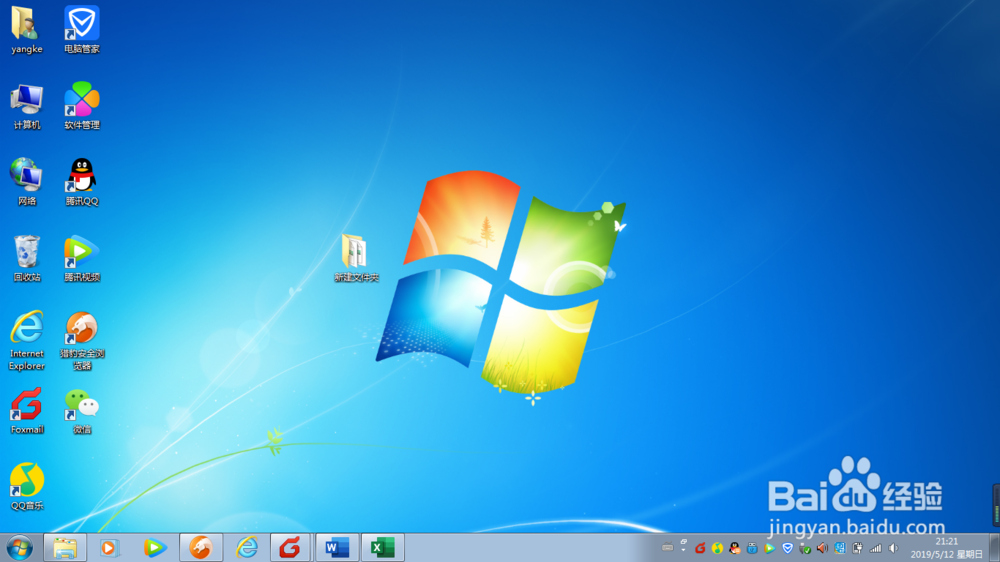The height and width of the screenshot is (562, 1000).
Task: Click the keyboard input method tray icon
Action: click(x=667, y=547)
